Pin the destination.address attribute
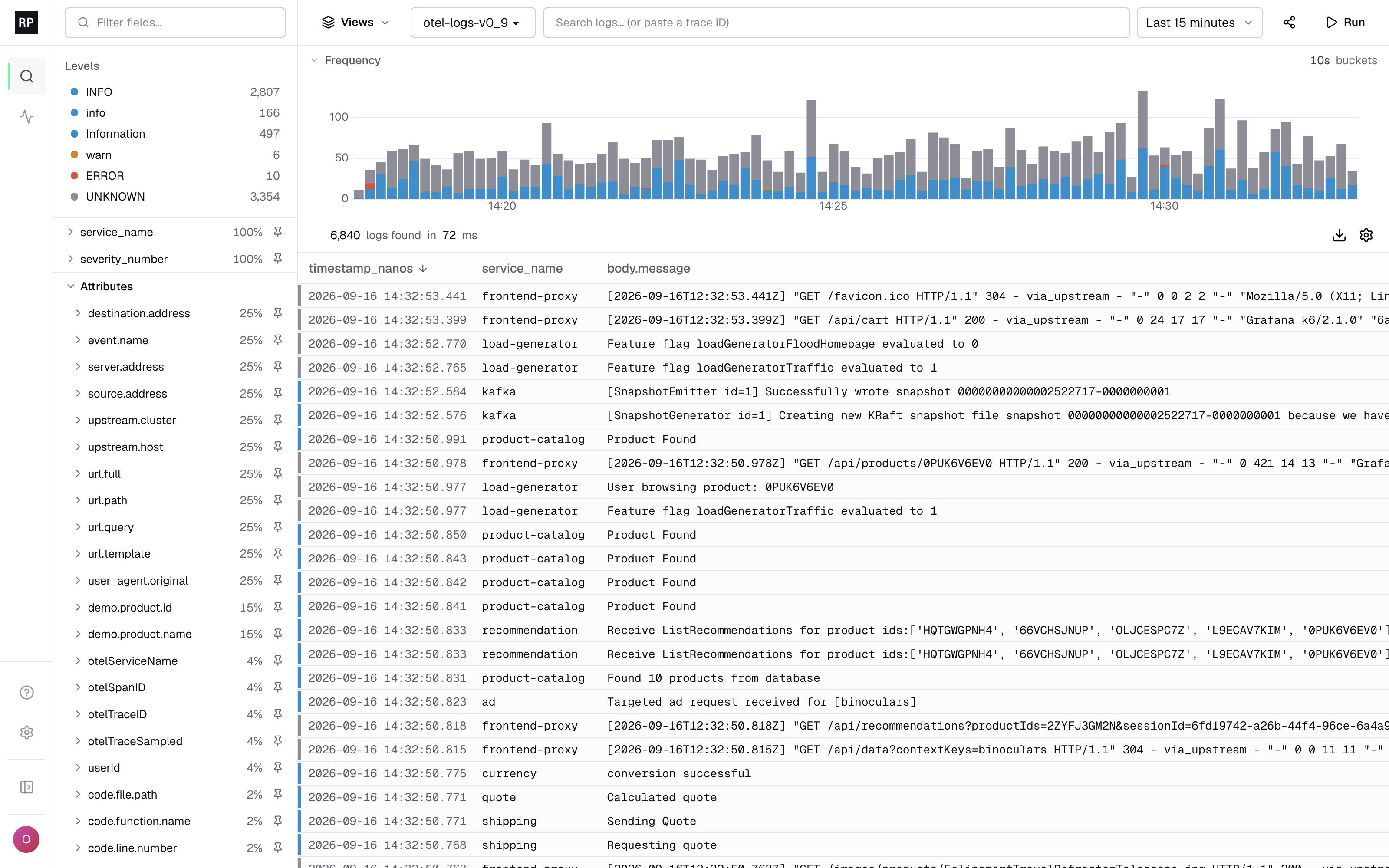The image size is (1389, 868). click(x=278, y=313)
